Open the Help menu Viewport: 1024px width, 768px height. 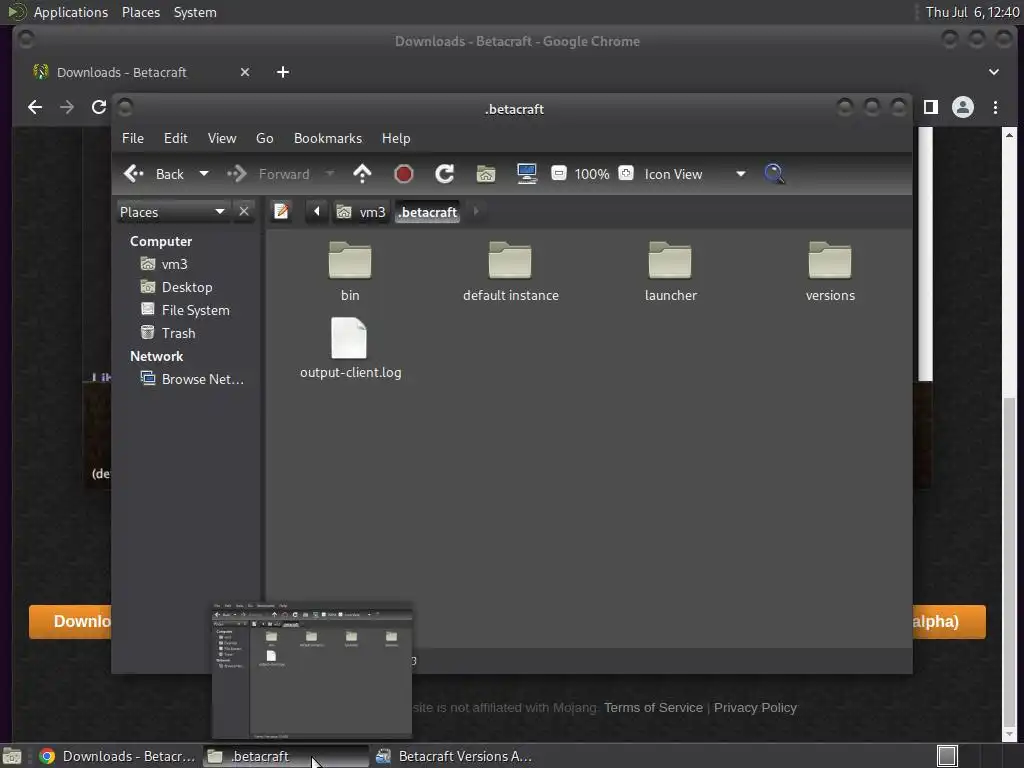coord(396,138)
